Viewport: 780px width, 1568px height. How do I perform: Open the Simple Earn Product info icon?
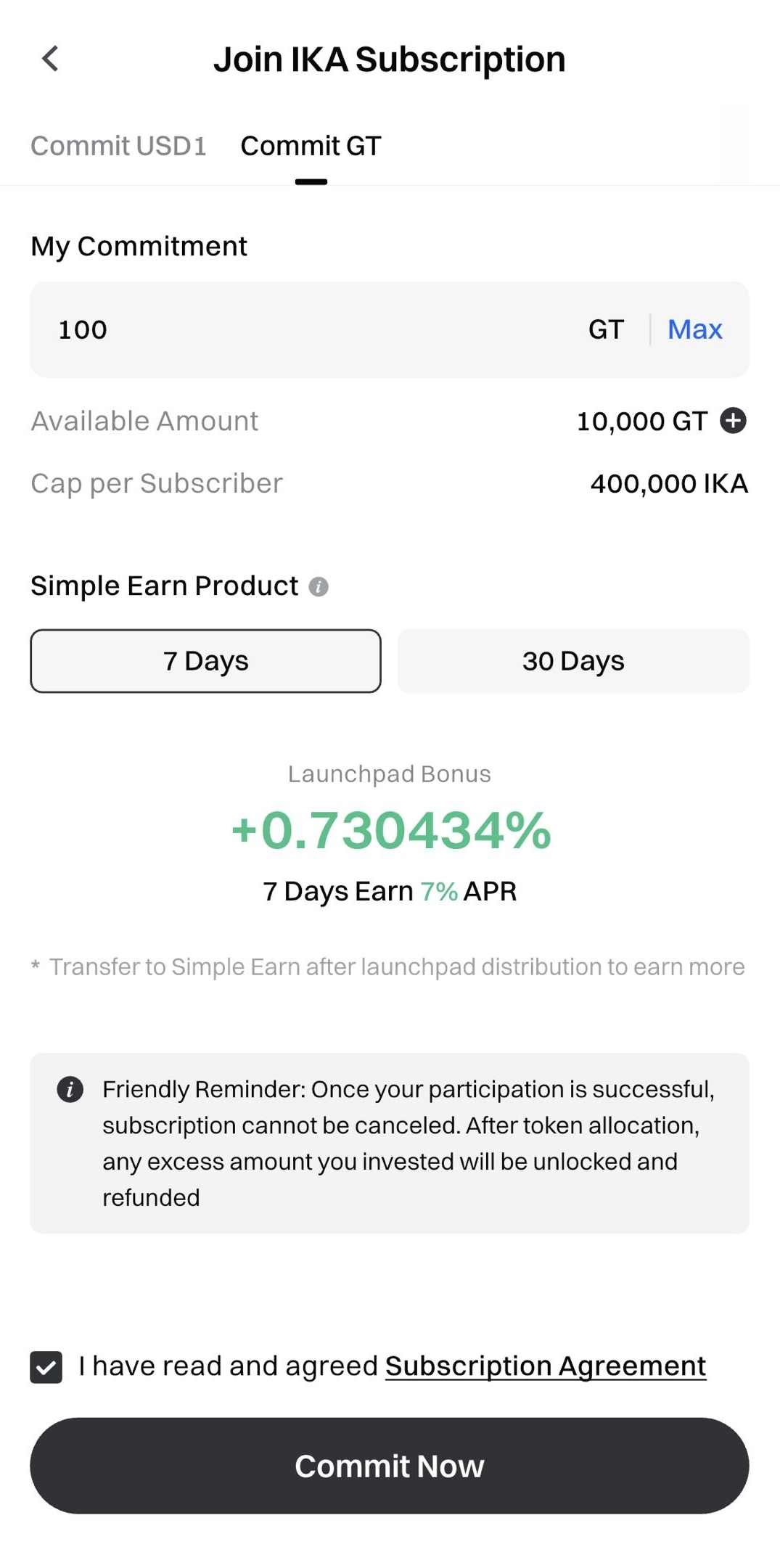pos(319,586)
